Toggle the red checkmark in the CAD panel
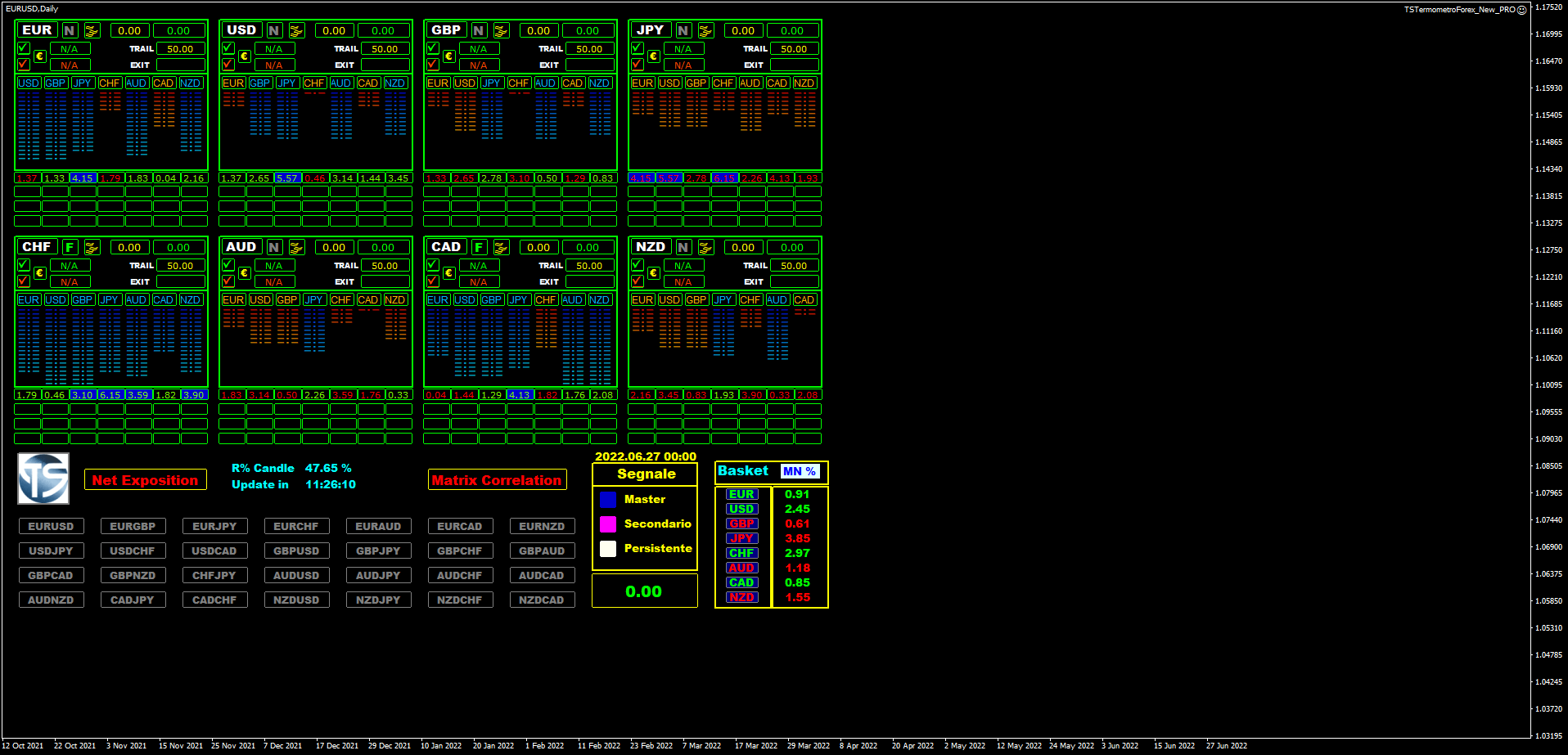Viewport: 1568px width, 755px height. [432, 281]
